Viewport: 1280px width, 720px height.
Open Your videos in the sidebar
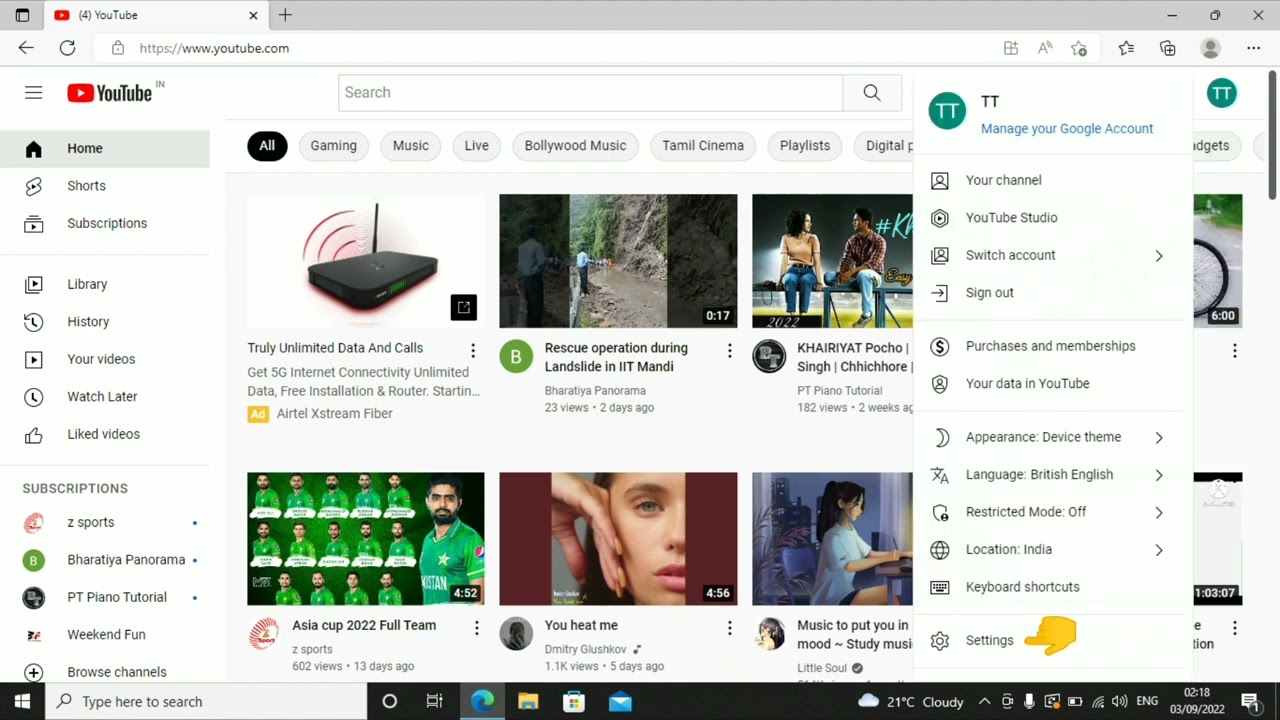click(105, 359)
